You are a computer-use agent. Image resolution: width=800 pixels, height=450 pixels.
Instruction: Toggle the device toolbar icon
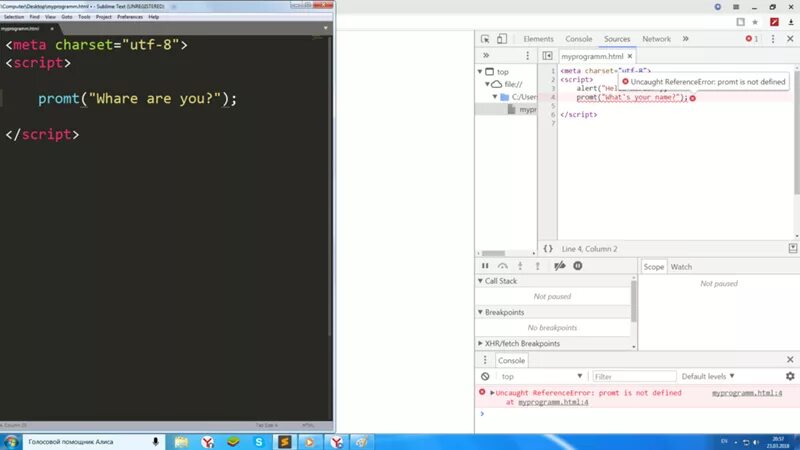coord(502,39)
